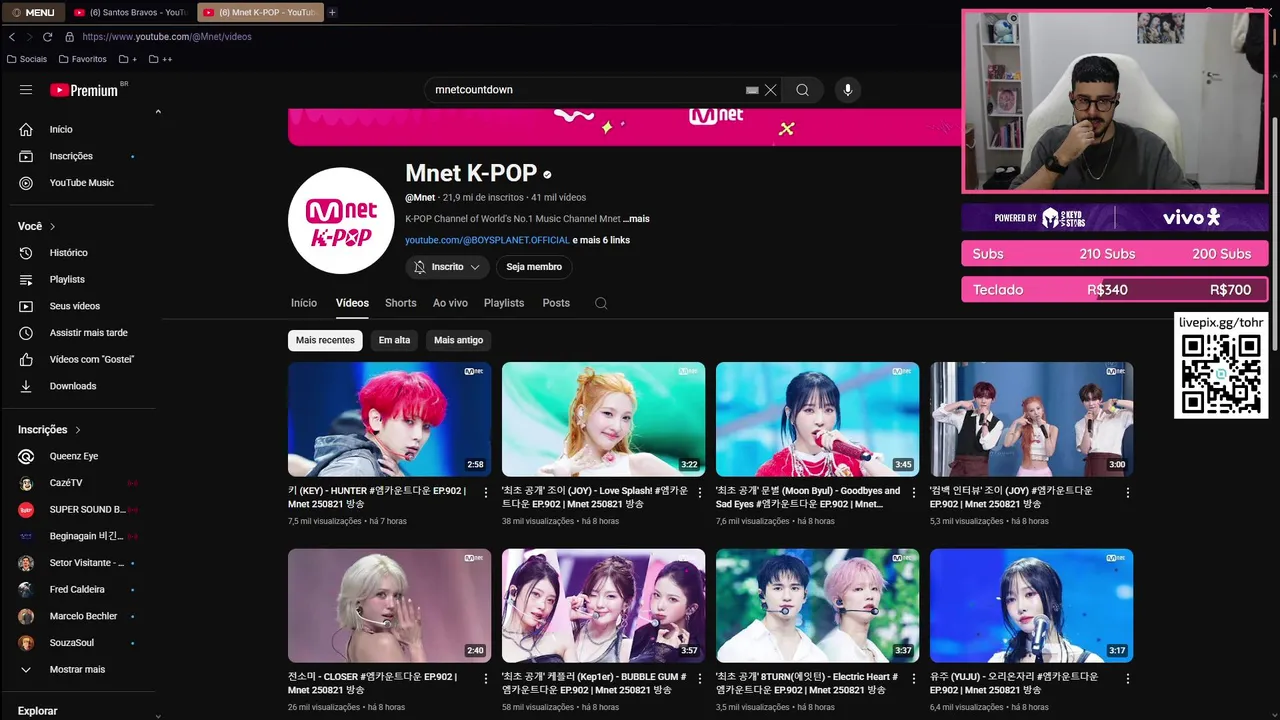Start voice search with microphone
Viewport: 1280px width, 720px height.
(848, 90)
